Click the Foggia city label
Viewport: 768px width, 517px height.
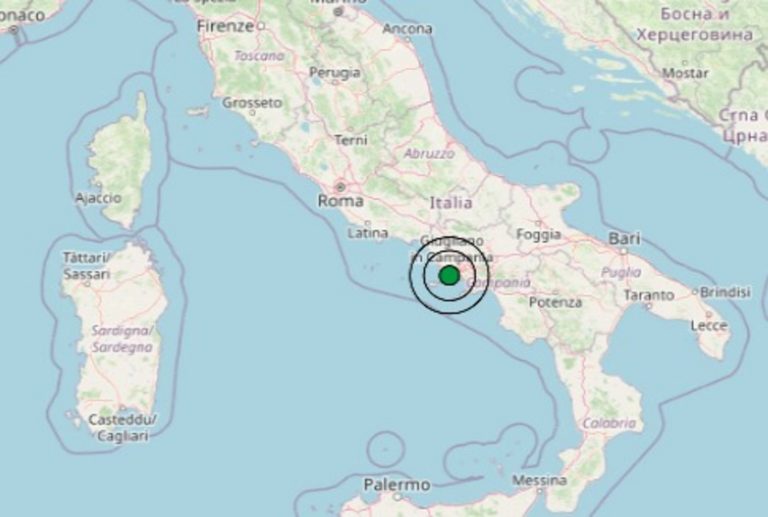(539, 235)
